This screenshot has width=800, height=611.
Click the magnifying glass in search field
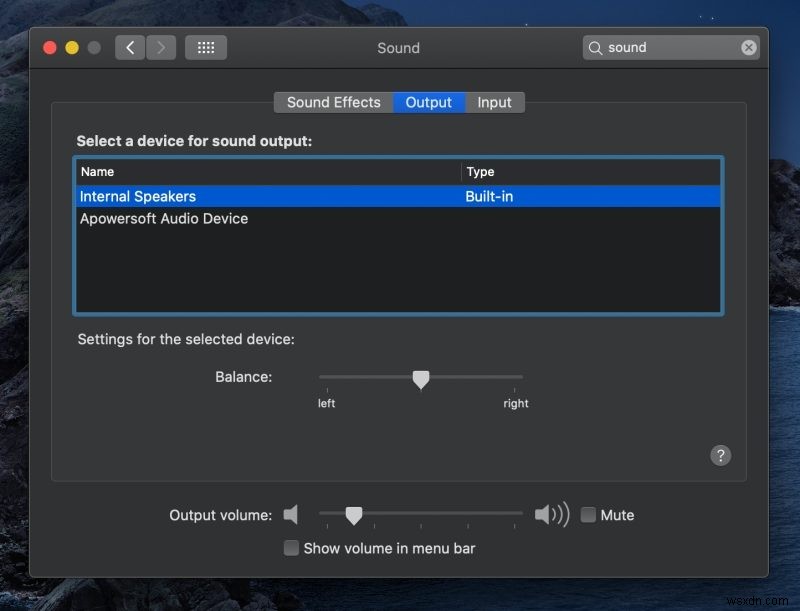(598, 47)
